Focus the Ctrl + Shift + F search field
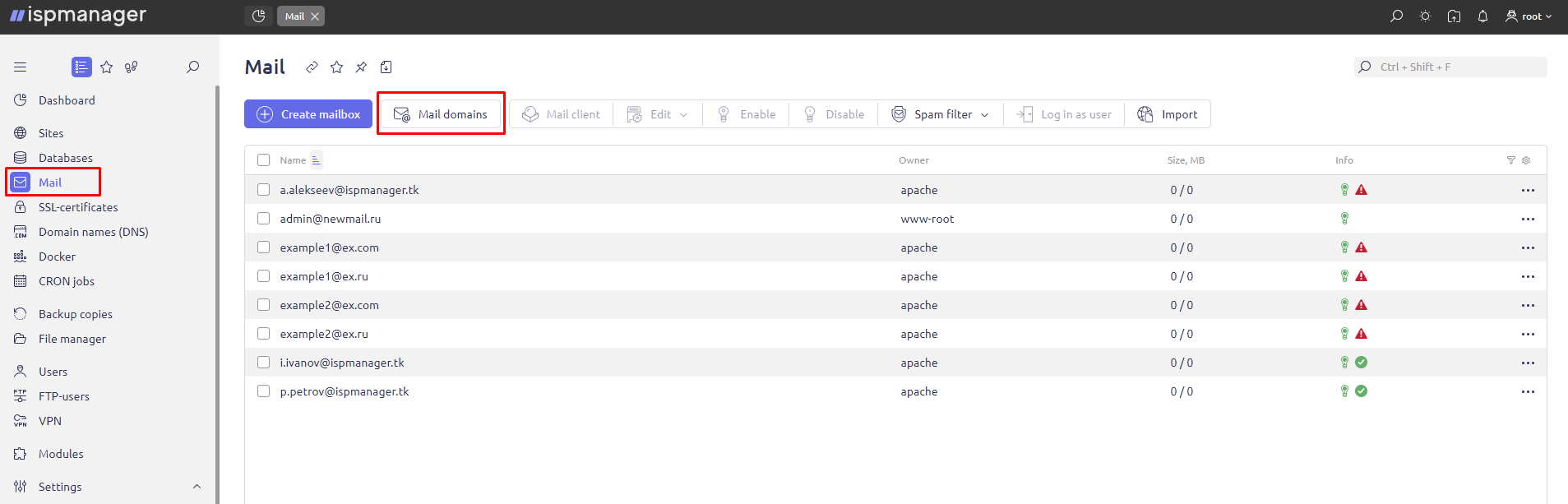The height and width of the screenshot is (504, 1568). coord(1450,67)
